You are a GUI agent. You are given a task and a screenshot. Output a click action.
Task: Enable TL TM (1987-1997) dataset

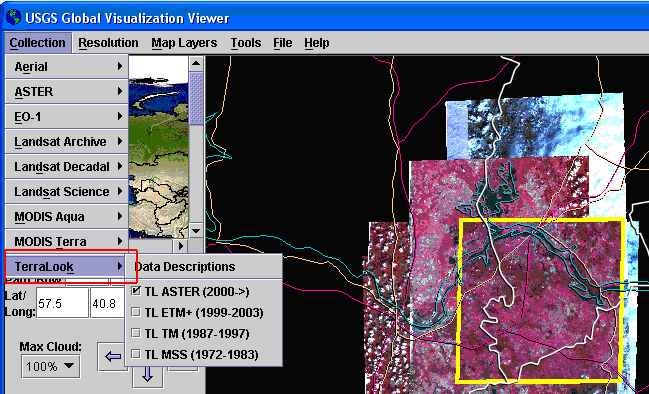coord(136,333)
